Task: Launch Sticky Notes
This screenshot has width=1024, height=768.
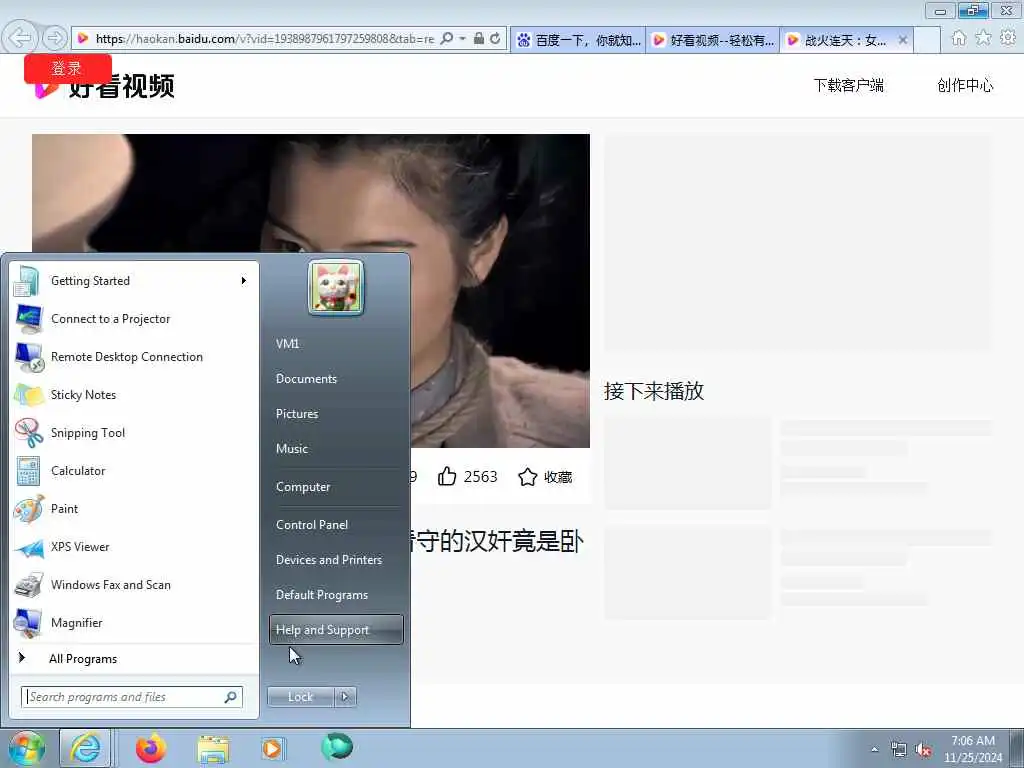Action: [x=134, y=394]
